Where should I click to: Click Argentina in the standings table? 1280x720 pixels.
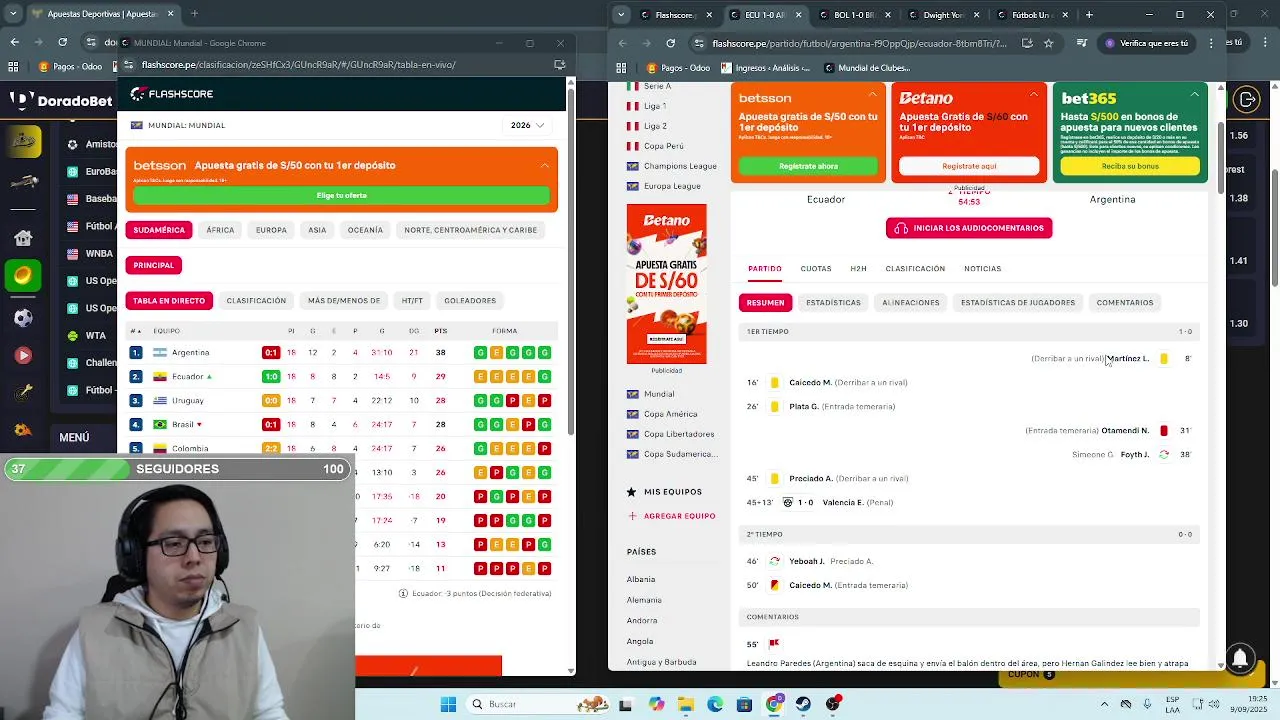190,353
